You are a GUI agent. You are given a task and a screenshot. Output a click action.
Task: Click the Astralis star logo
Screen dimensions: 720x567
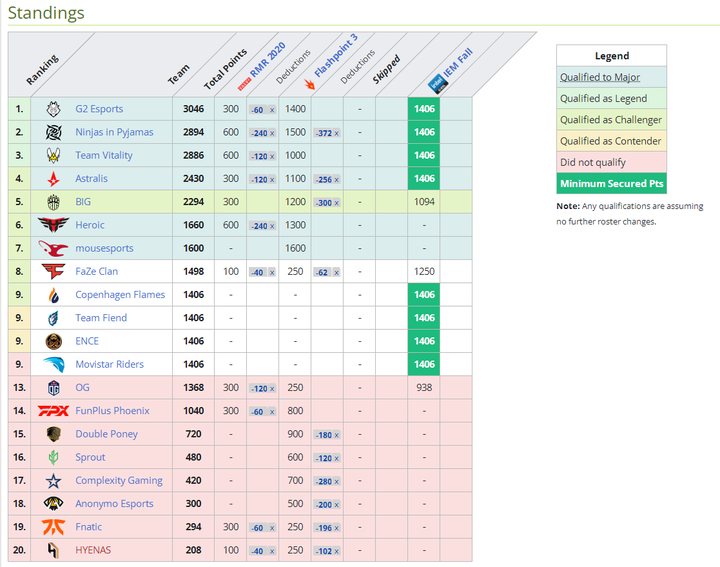pos(54,179)
